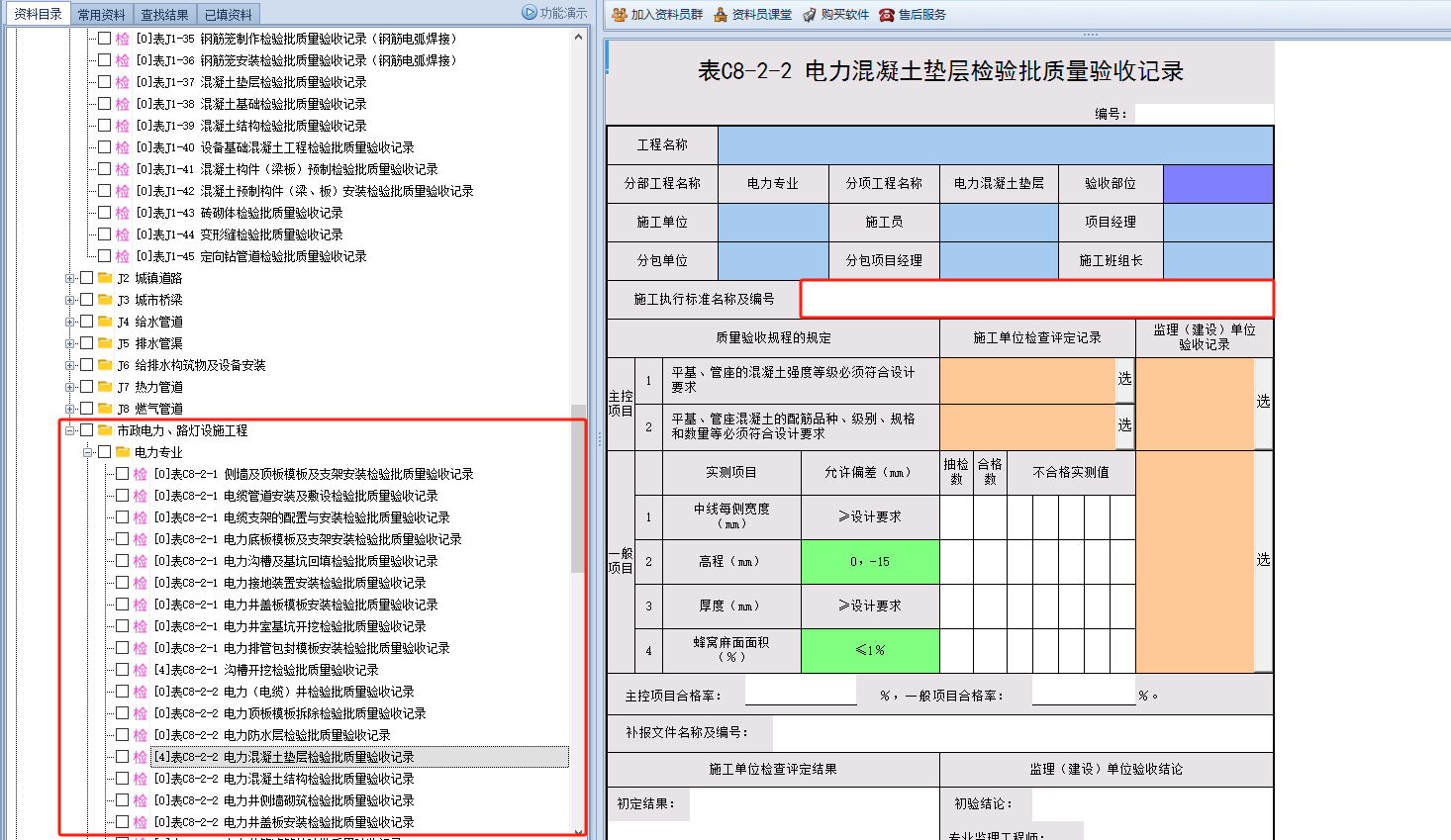Collapse the 市政电力、路灯设施工程 node
The height and width of the screenshot is (840, 1451).
coord(70,430)
